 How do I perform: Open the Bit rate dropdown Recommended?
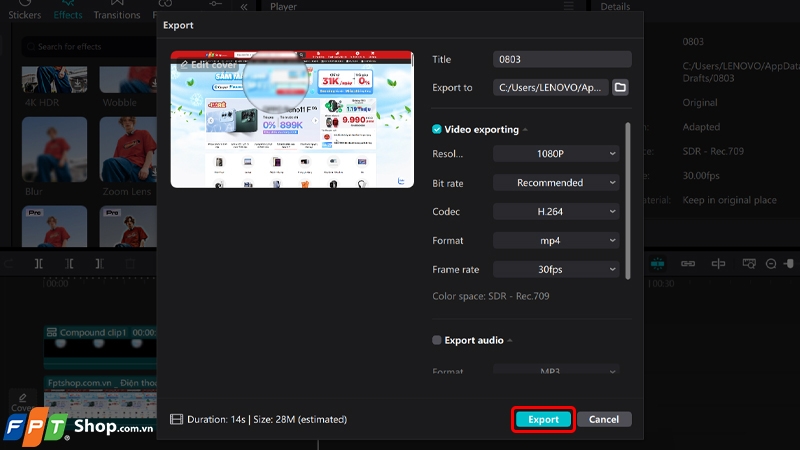556,183
